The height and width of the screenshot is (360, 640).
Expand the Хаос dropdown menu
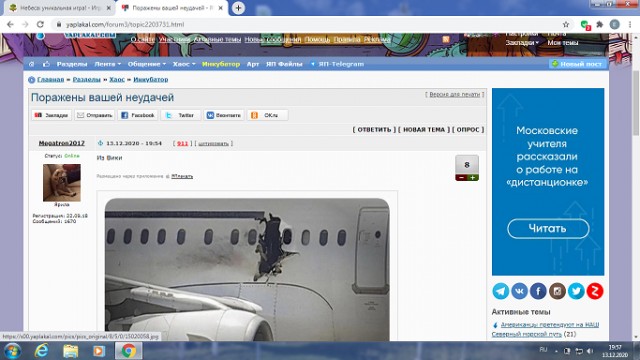[x=184, y=64]
